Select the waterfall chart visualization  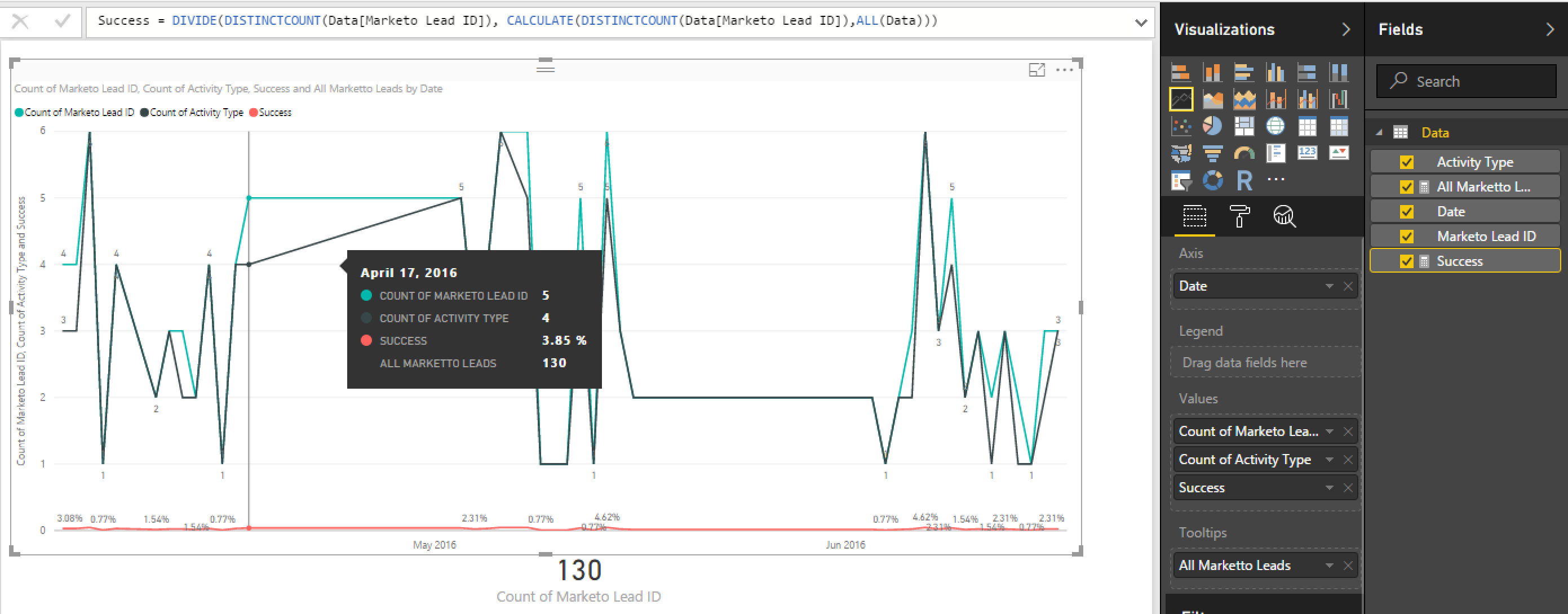click(x=1339, y=99)
